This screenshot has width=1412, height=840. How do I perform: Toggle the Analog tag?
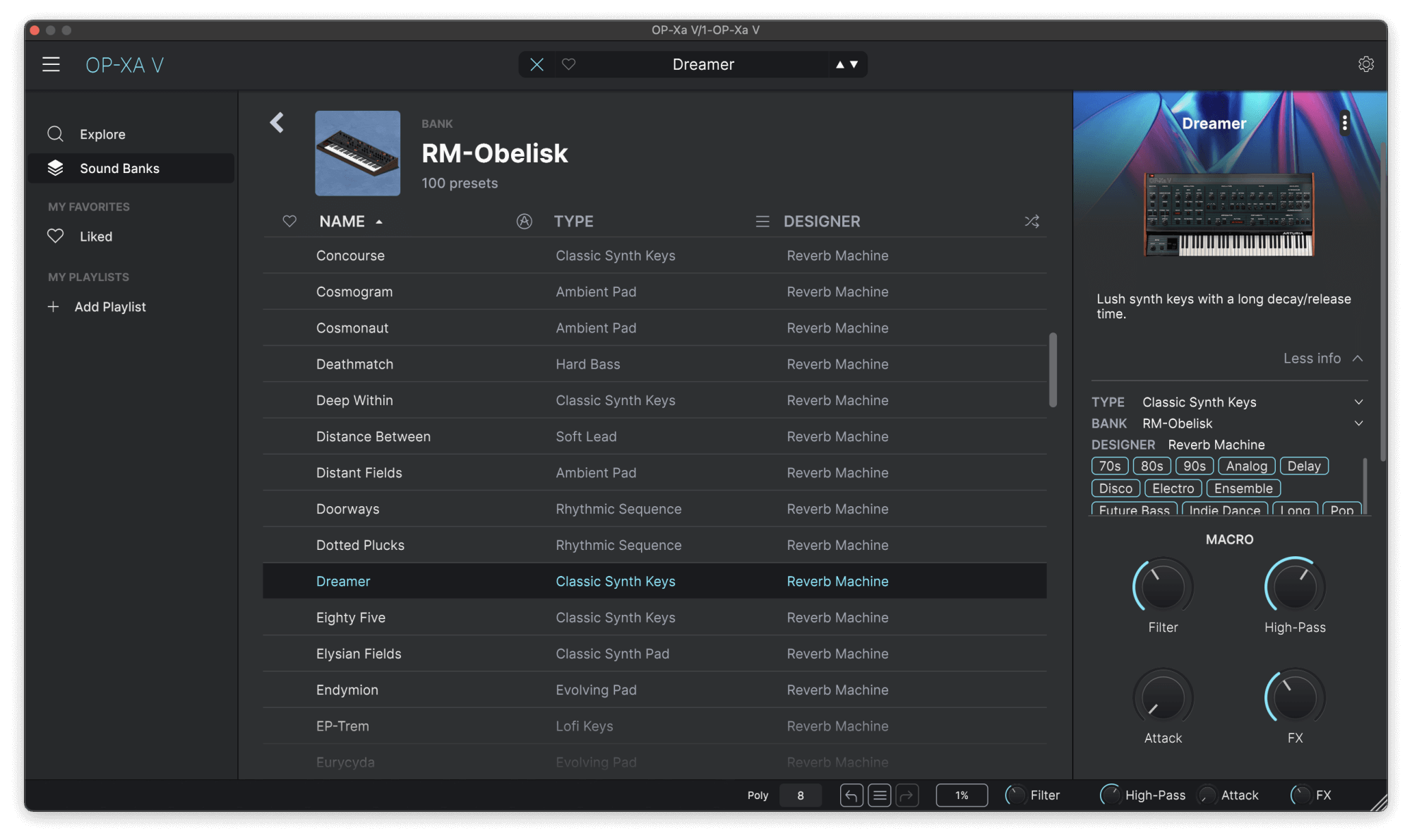pyautogui.click(x=1246, y=466)
